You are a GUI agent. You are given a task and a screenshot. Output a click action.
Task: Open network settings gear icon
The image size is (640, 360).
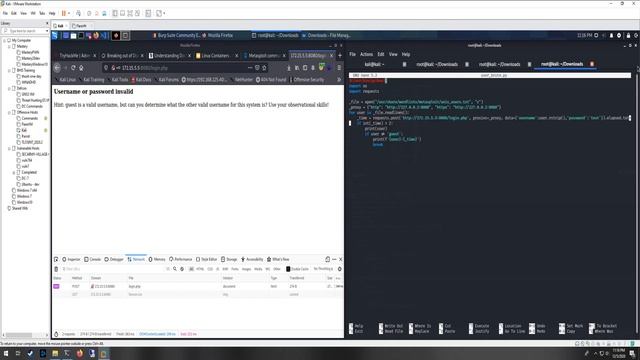tap(339, 269)
